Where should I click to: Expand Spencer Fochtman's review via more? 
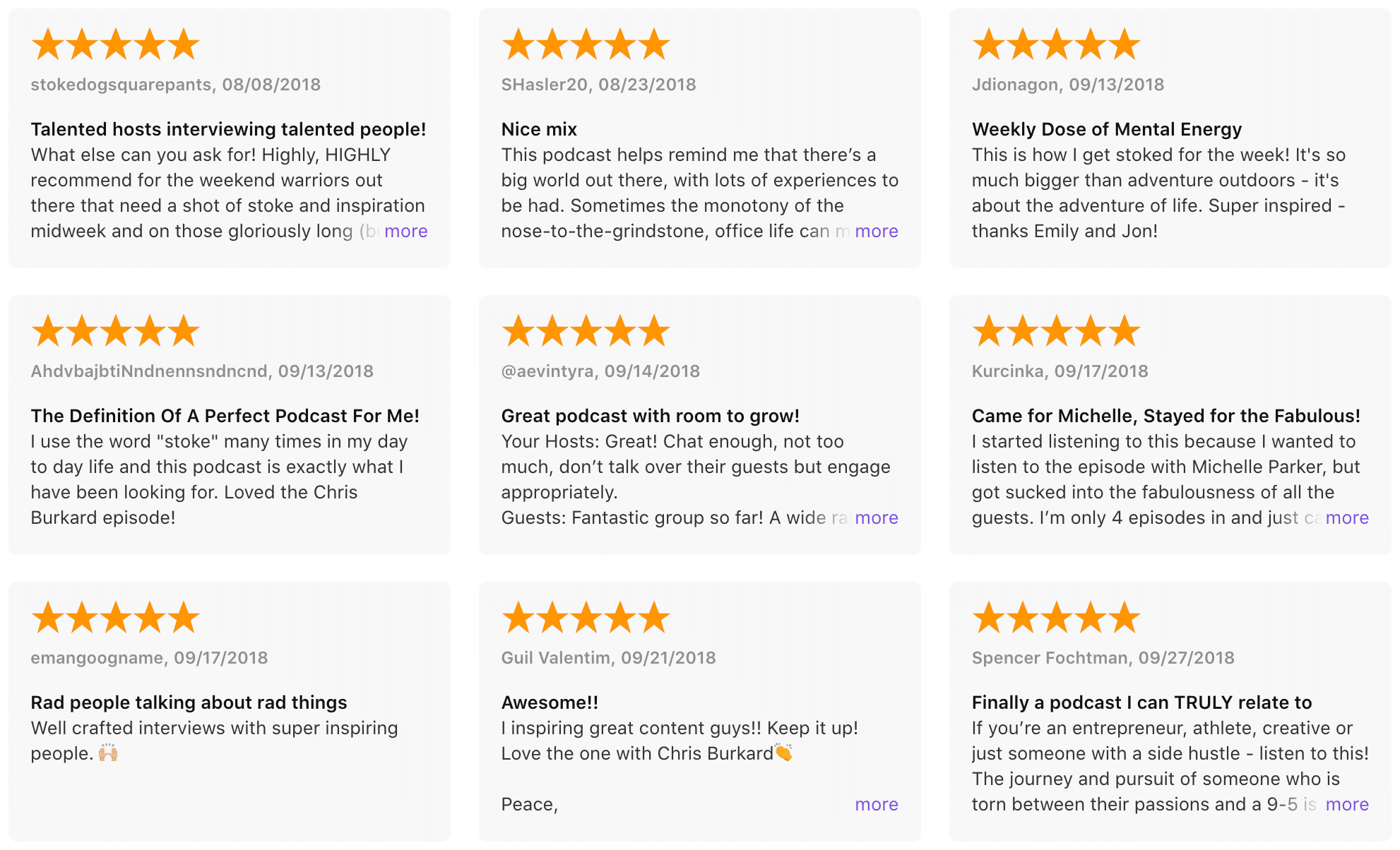click(x=1346, y=805)
